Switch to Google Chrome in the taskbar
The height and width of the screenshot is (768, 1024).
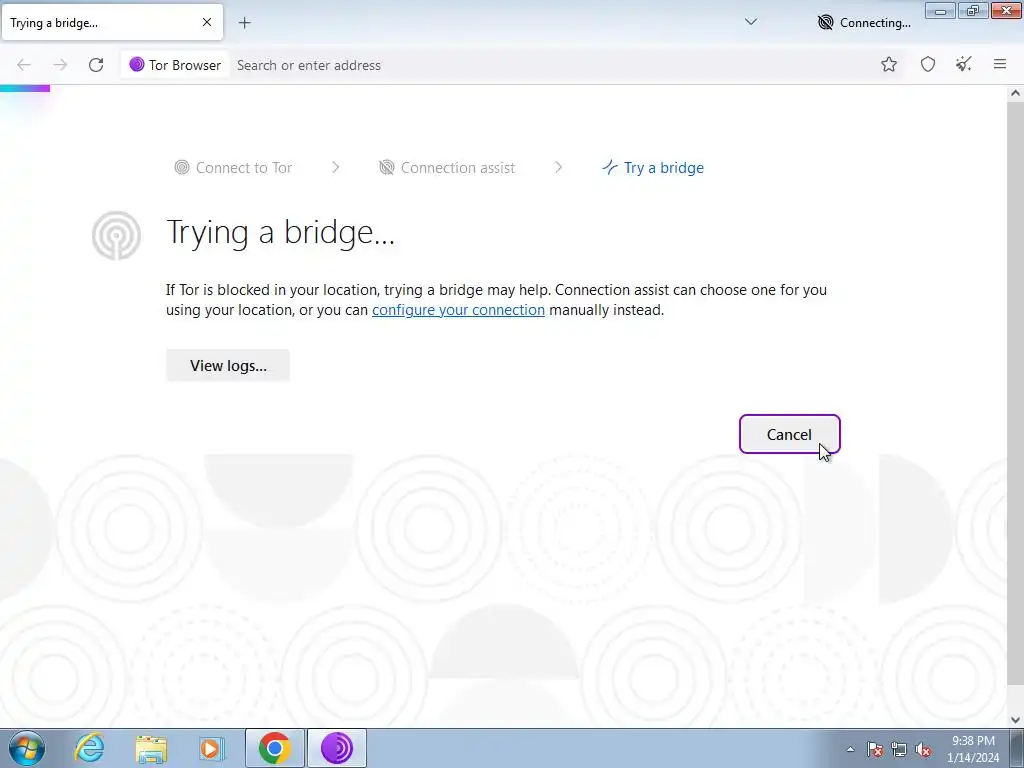point(274,748)
